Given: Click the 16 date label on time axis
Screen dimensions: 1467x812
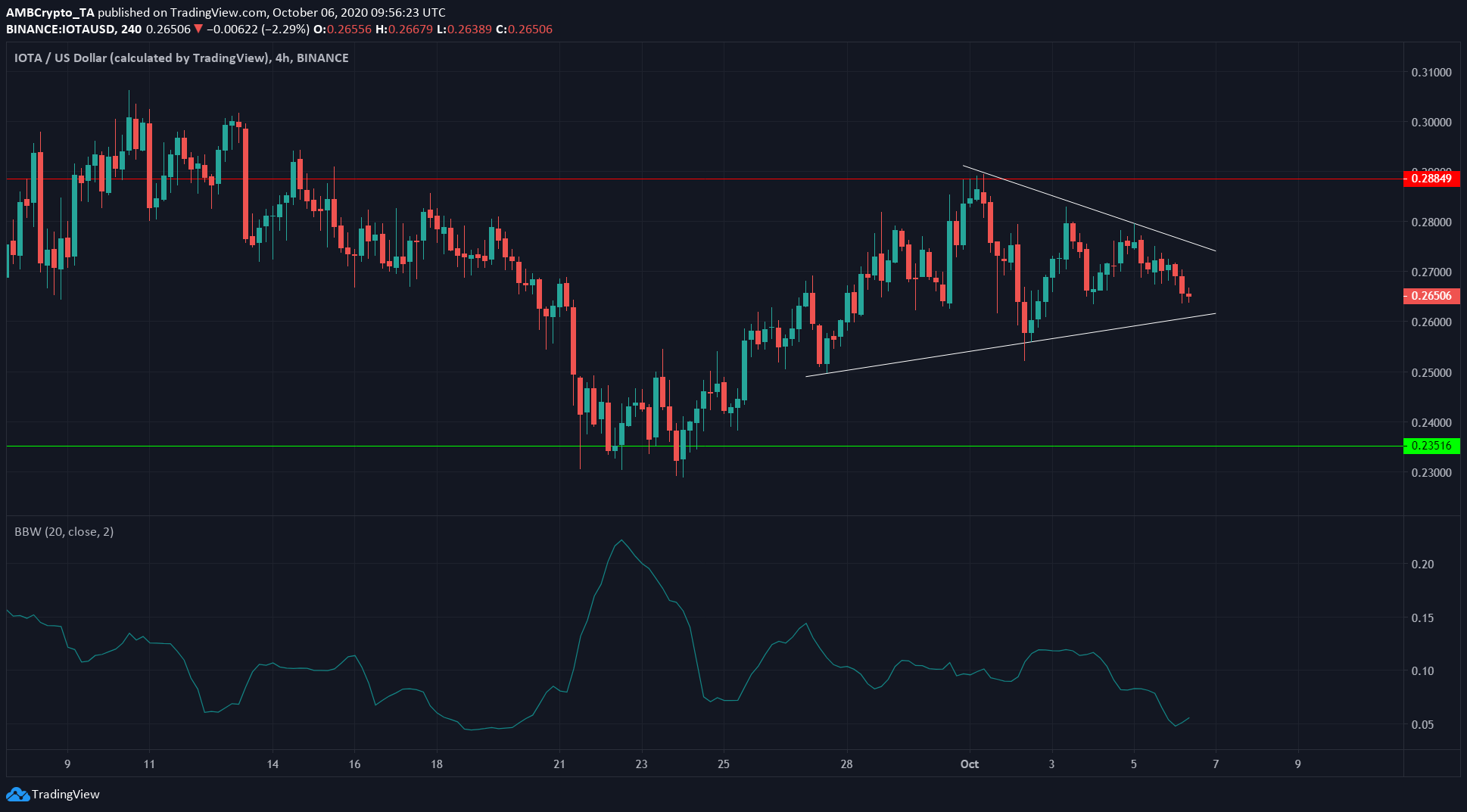Looking at the screenshot, I should tap(354, 764).
